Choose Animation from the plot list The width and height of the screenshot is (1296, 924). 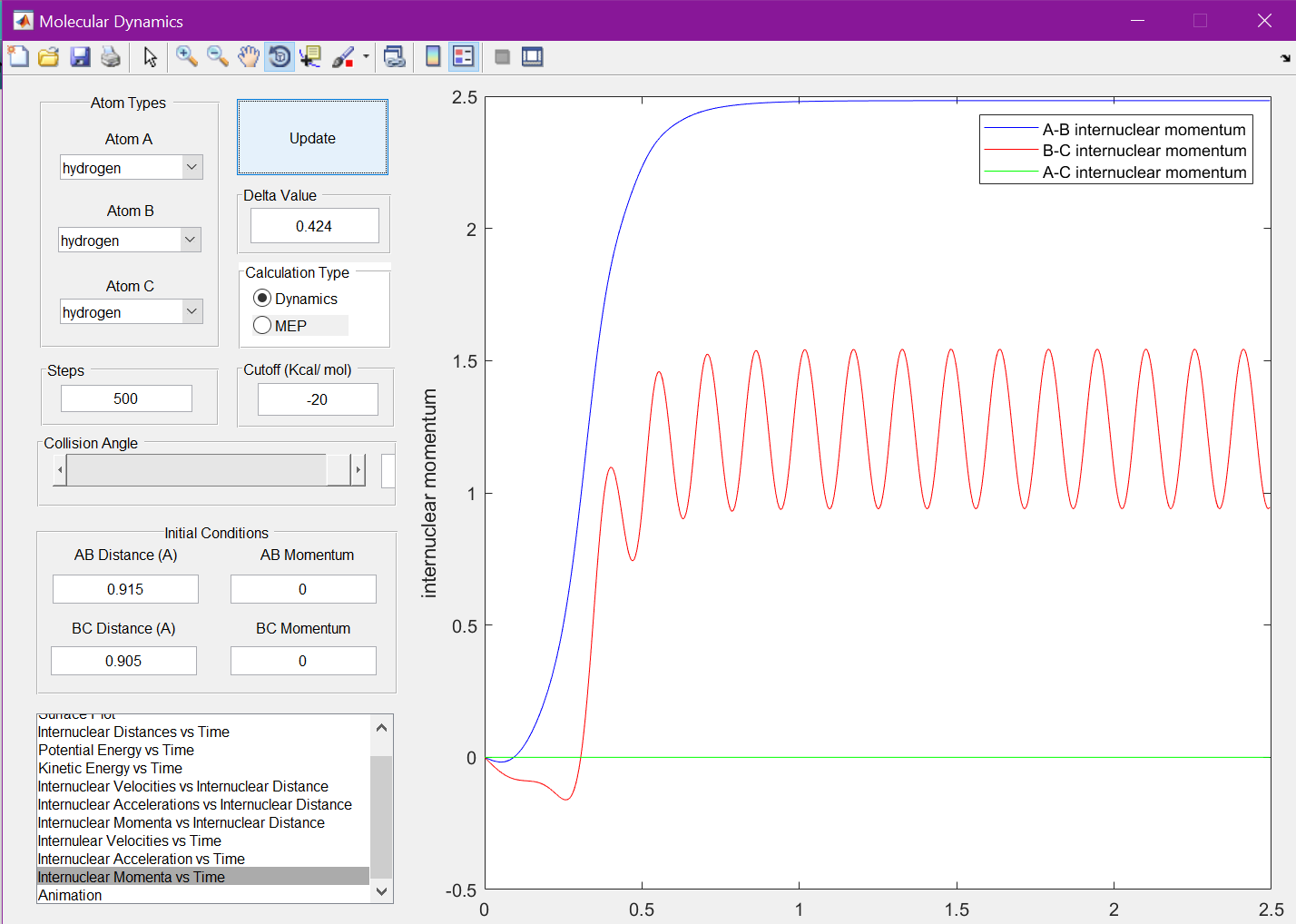point(70,896)
